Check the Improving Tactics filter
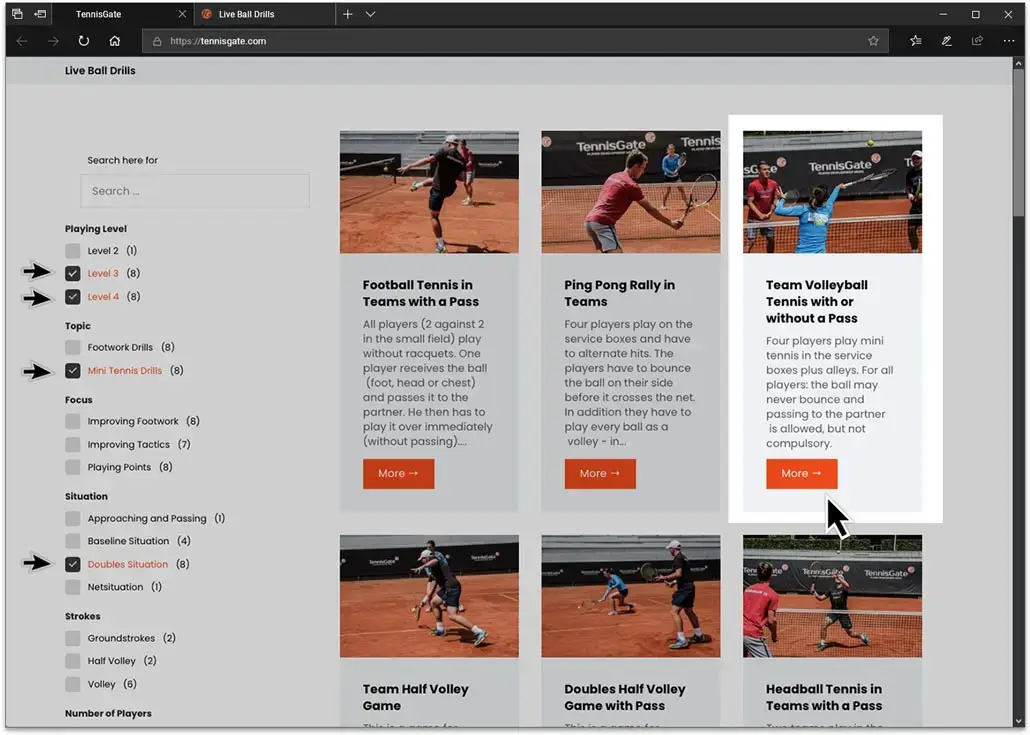Image resolution: width=1030 pixels, height=735 pixels. (73, 444)
